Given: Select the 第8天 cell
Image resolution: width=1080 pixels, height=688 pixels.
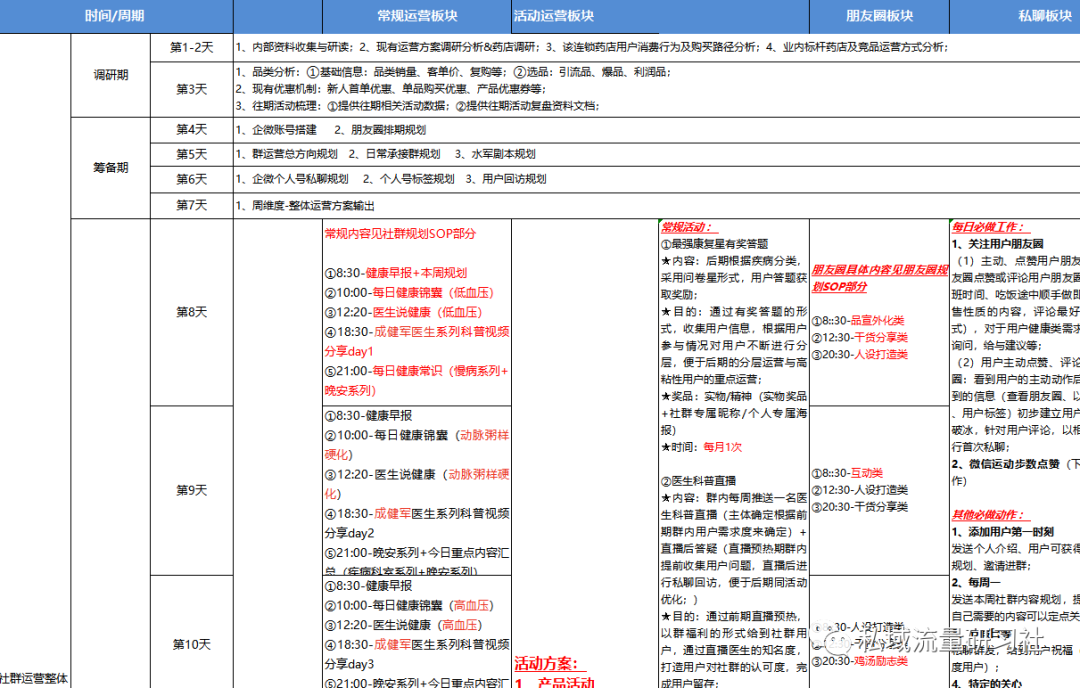Looking at the screenshot, I should pyautogui.click(x=191, y=312).
